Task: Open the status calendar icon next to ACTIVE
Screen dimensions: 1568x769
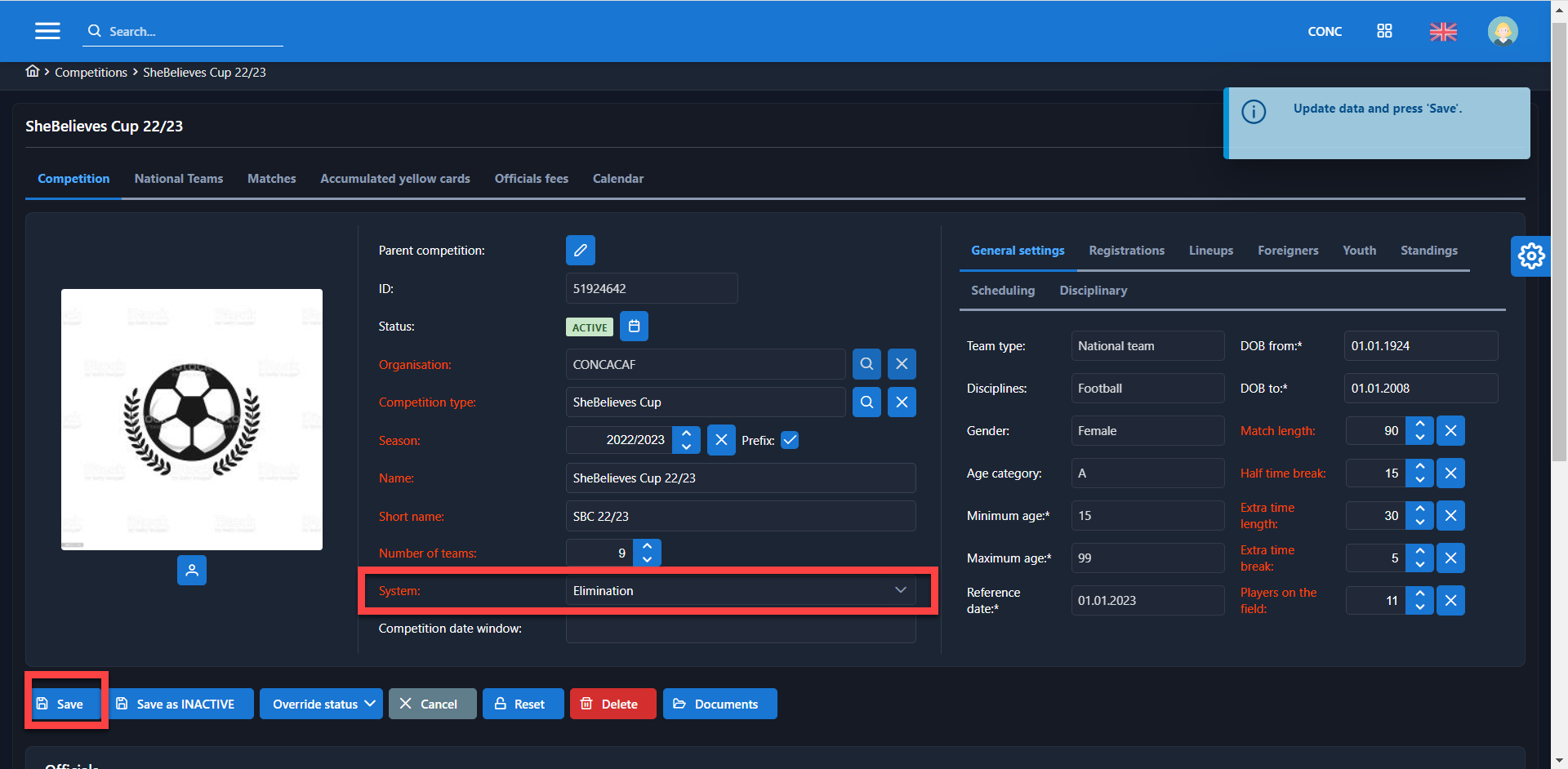Action: (634, 327)
